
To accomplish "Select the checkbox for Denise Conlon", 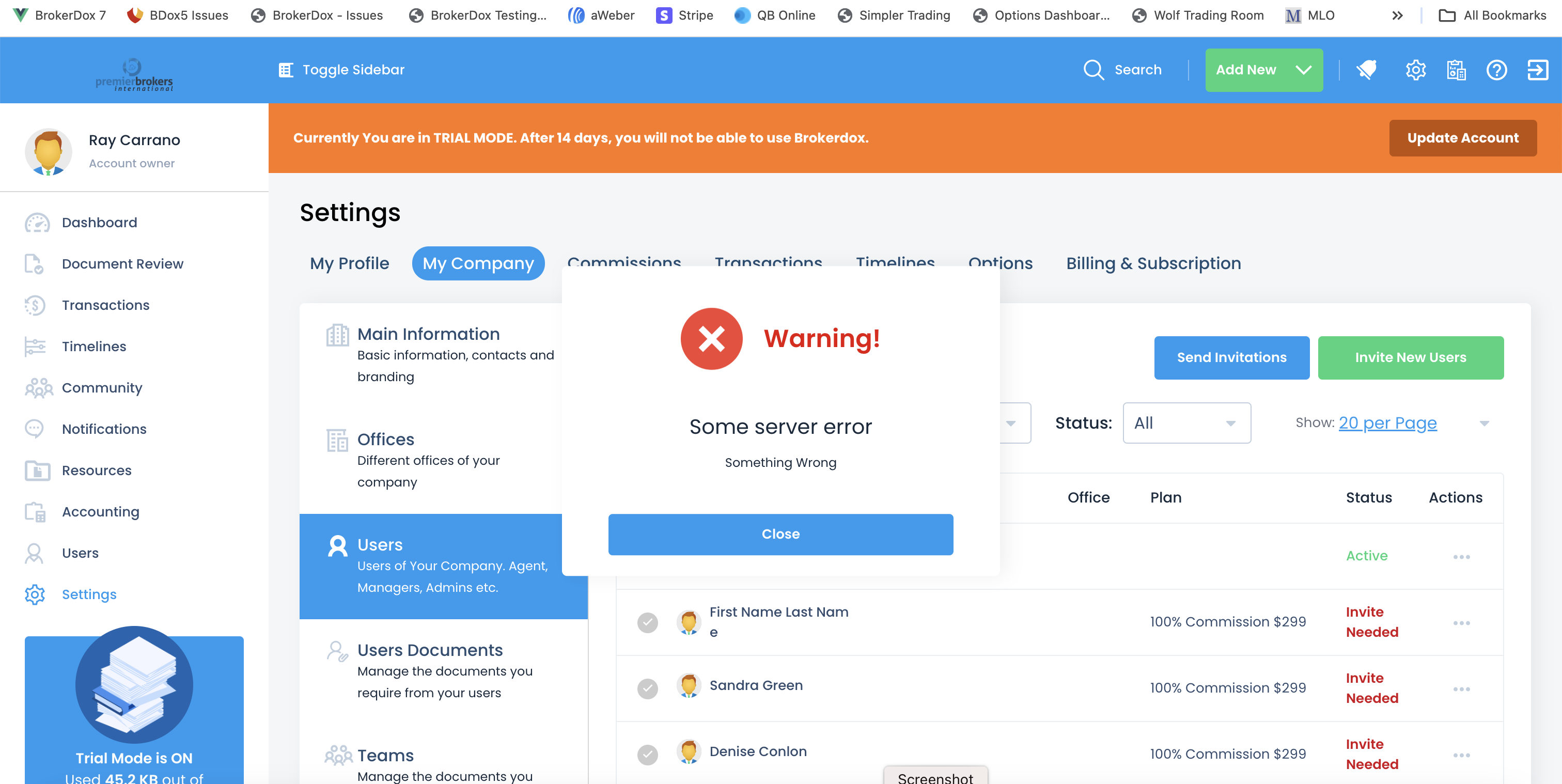I will pyautogui.click(x=647, y=754).
